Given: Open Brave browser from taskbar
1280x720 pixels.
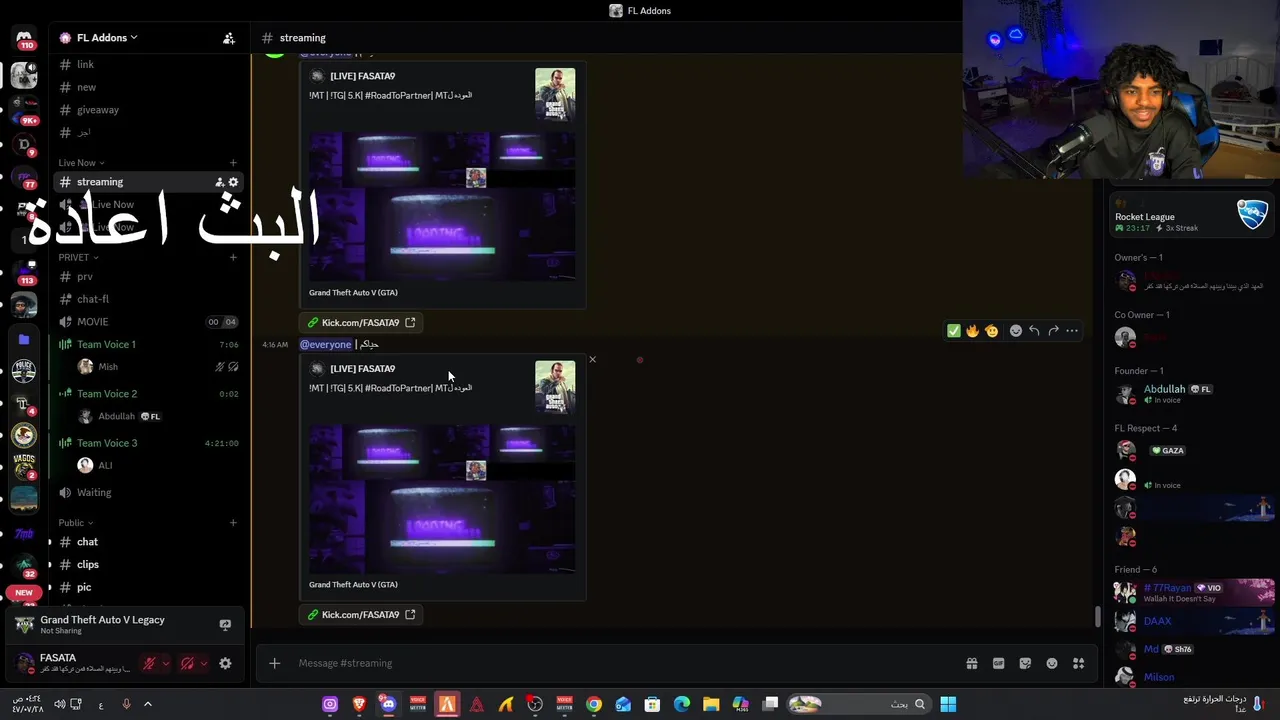Looking at the screenshot, I should pyautogui.click(x=359, y=705).
